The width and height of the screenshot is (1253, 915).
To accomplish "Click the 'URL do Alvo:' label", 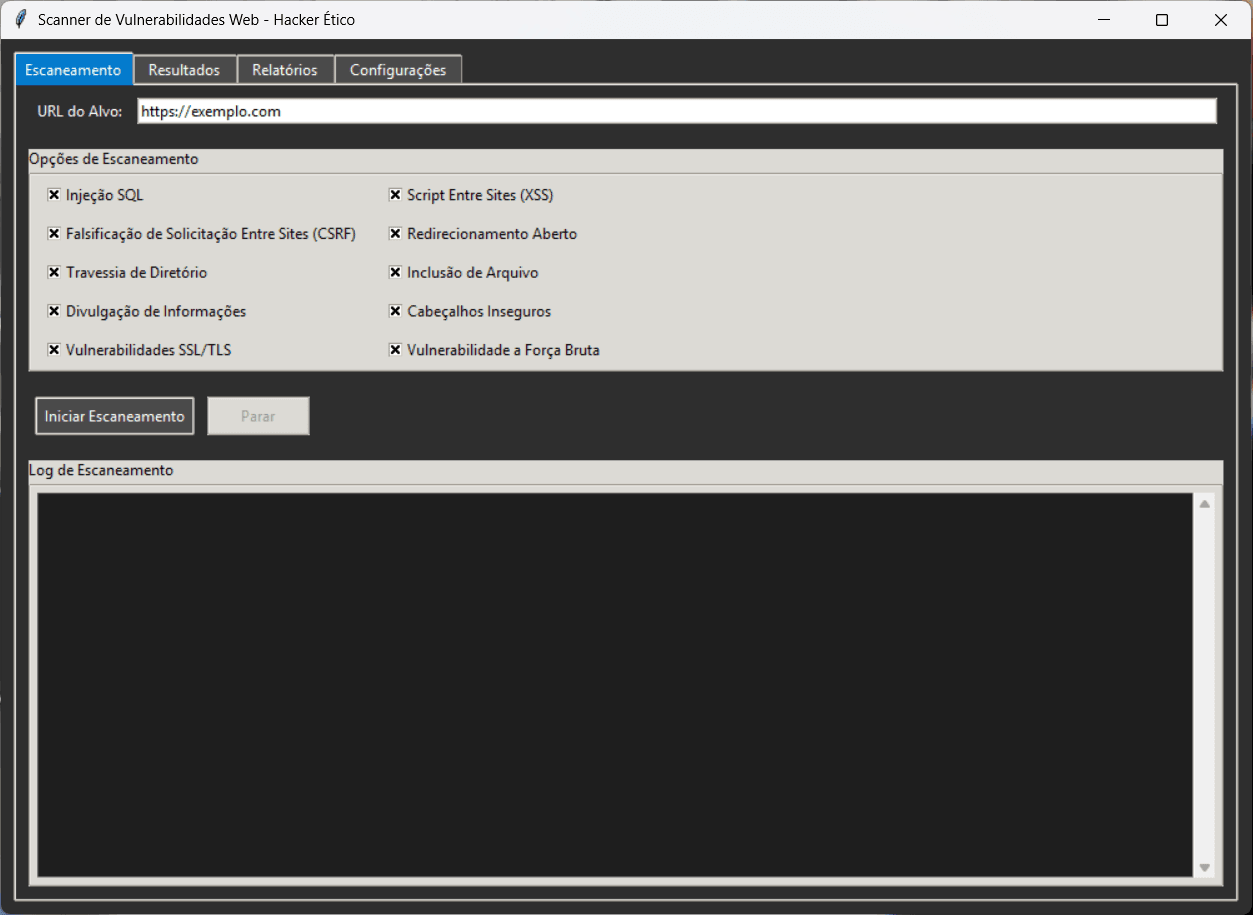I will coord(80,112).
